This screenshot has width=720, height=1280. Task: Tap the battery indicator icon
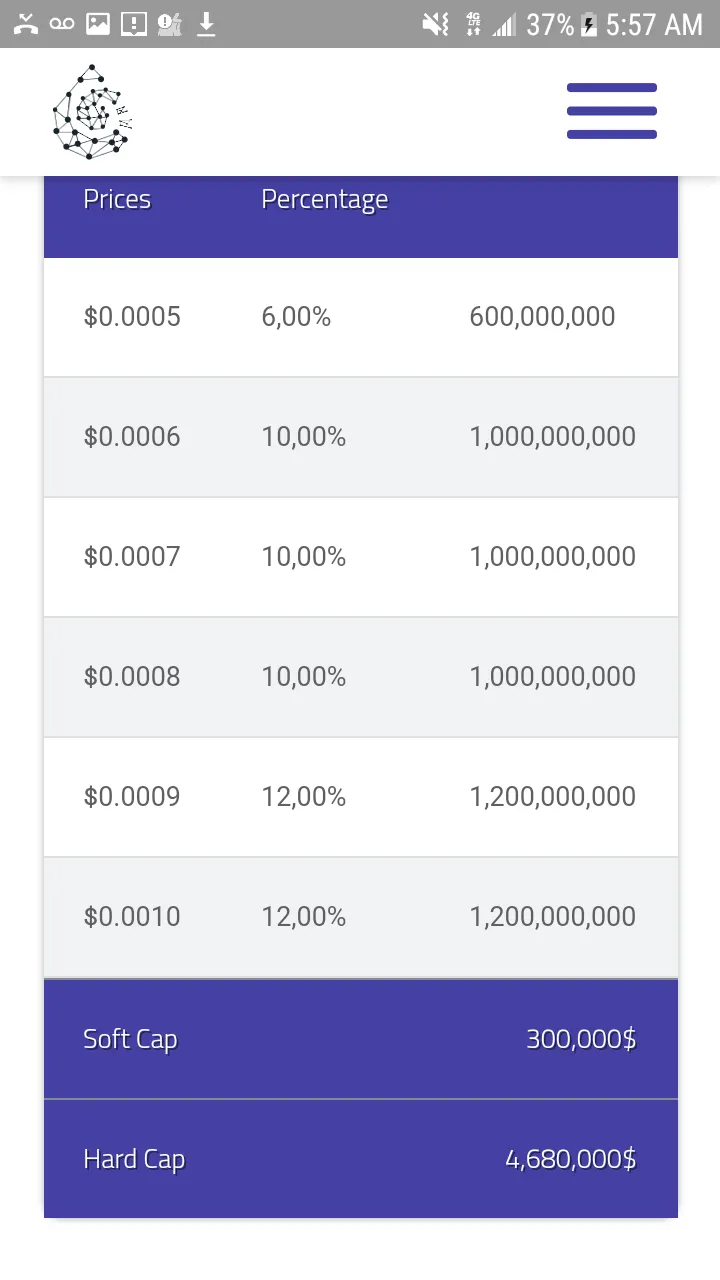[x=589, y=24]
